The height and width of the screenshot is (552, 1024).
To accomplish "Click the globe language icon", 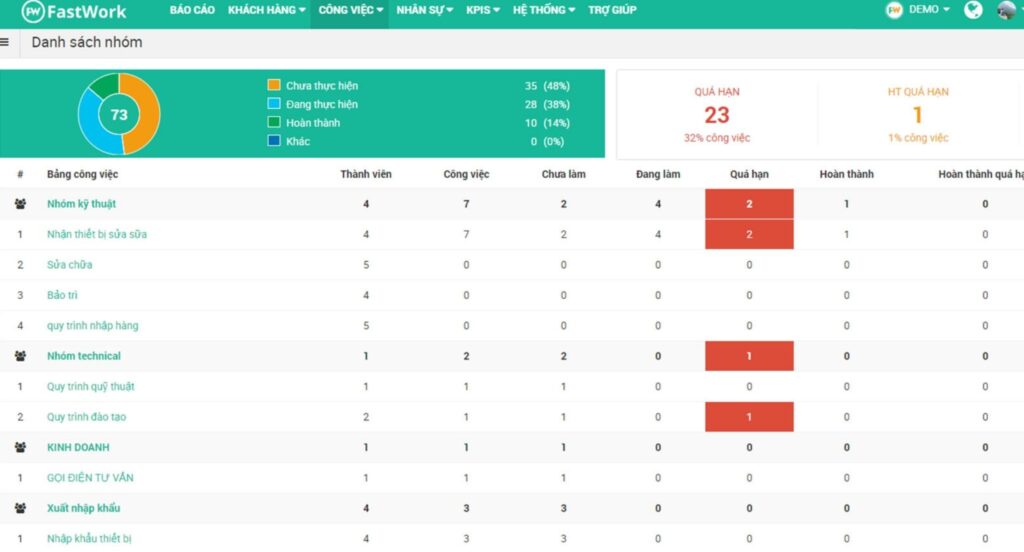I will coord(973,10).
